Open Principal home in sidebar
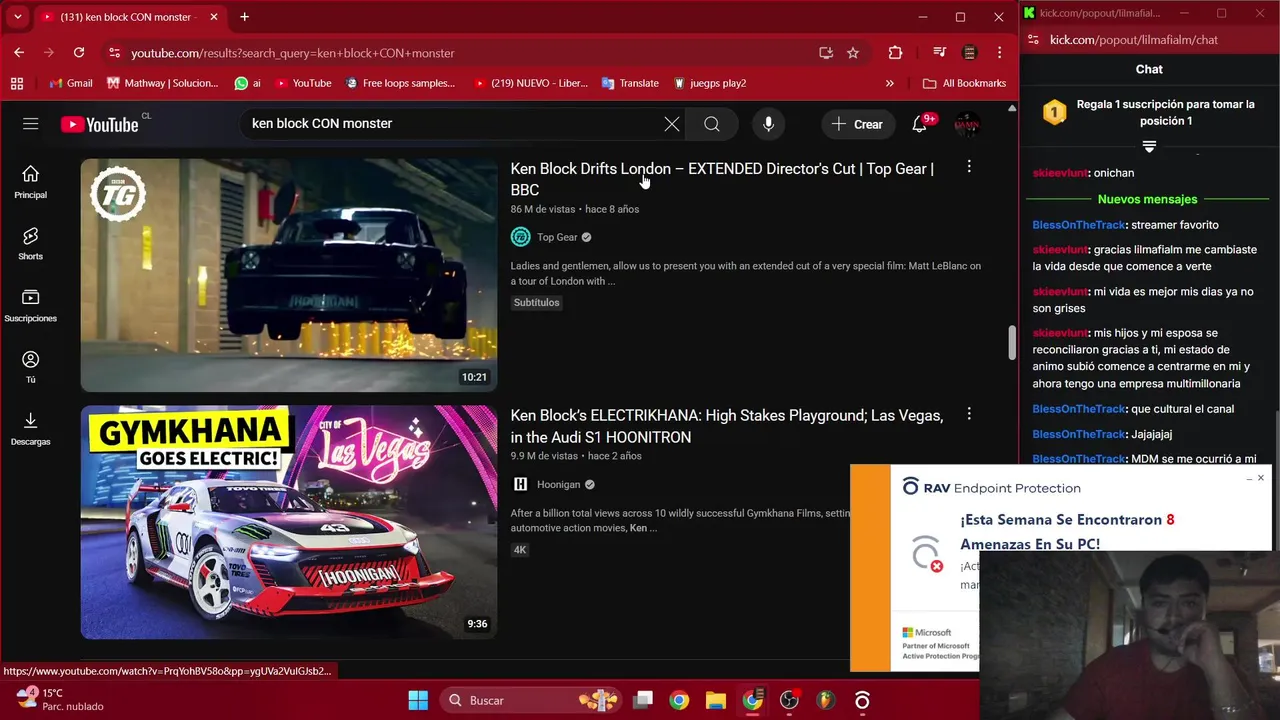This screenshot has width=1280, height=720. tap(30, 182)
